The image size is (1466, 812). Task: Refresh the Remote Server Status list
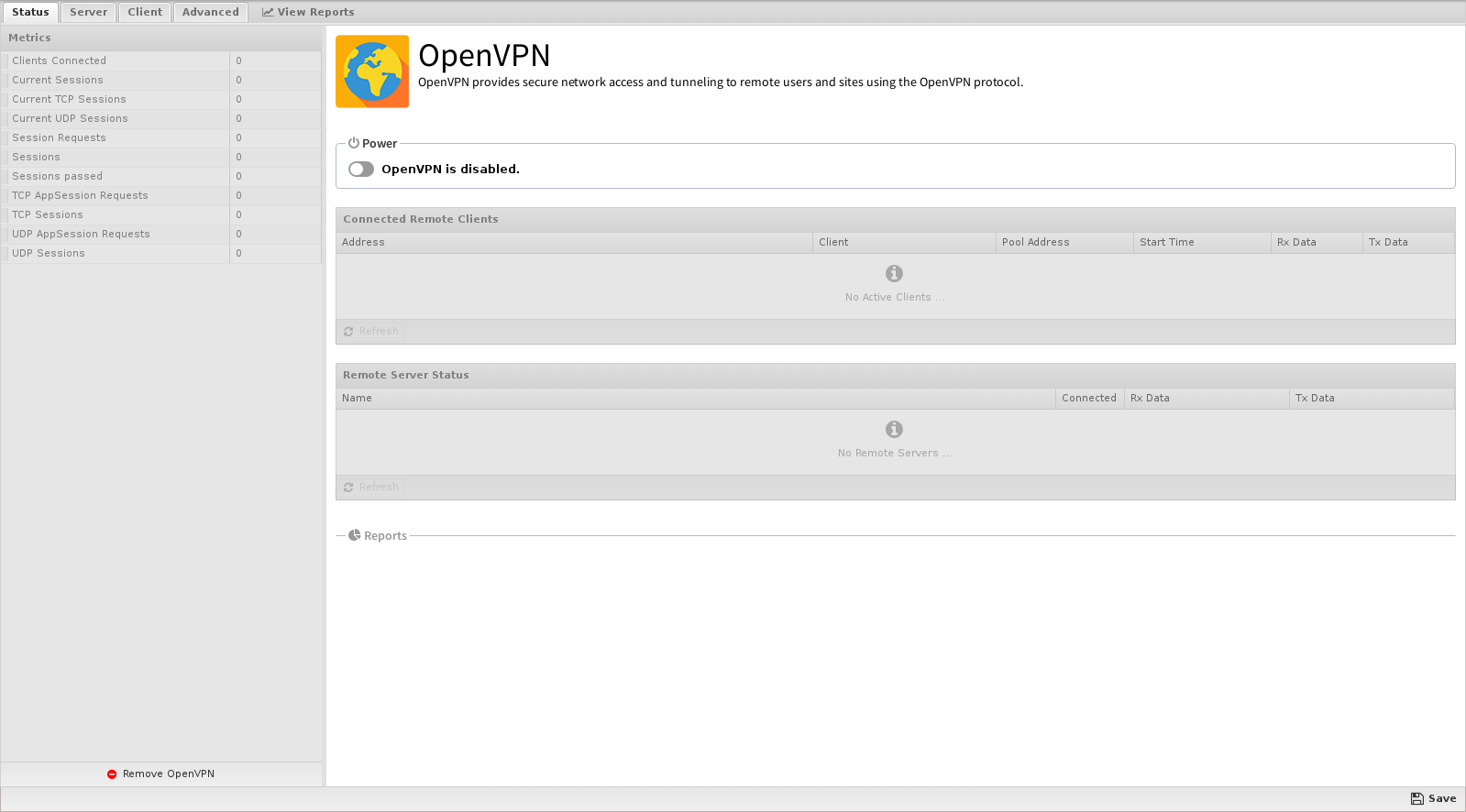click(371, 487)
